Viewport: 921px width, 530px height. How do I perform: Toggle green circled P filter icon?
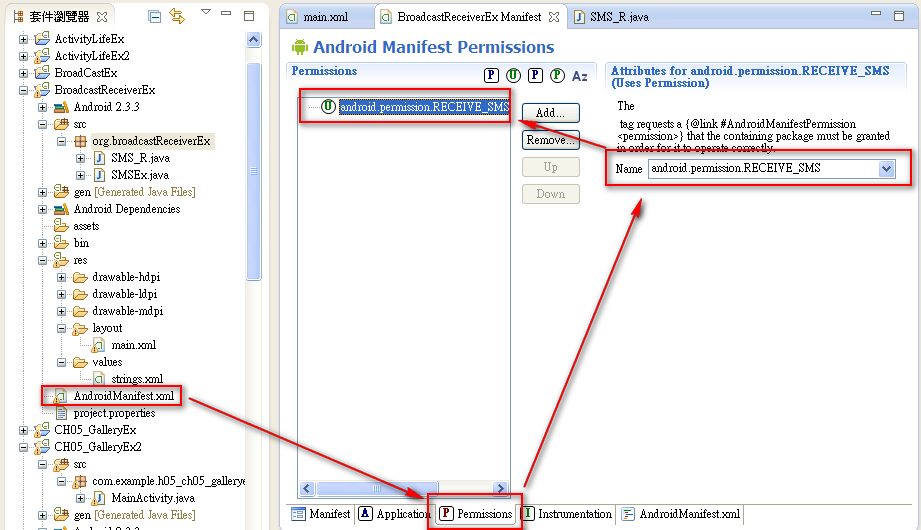[557, 75]
